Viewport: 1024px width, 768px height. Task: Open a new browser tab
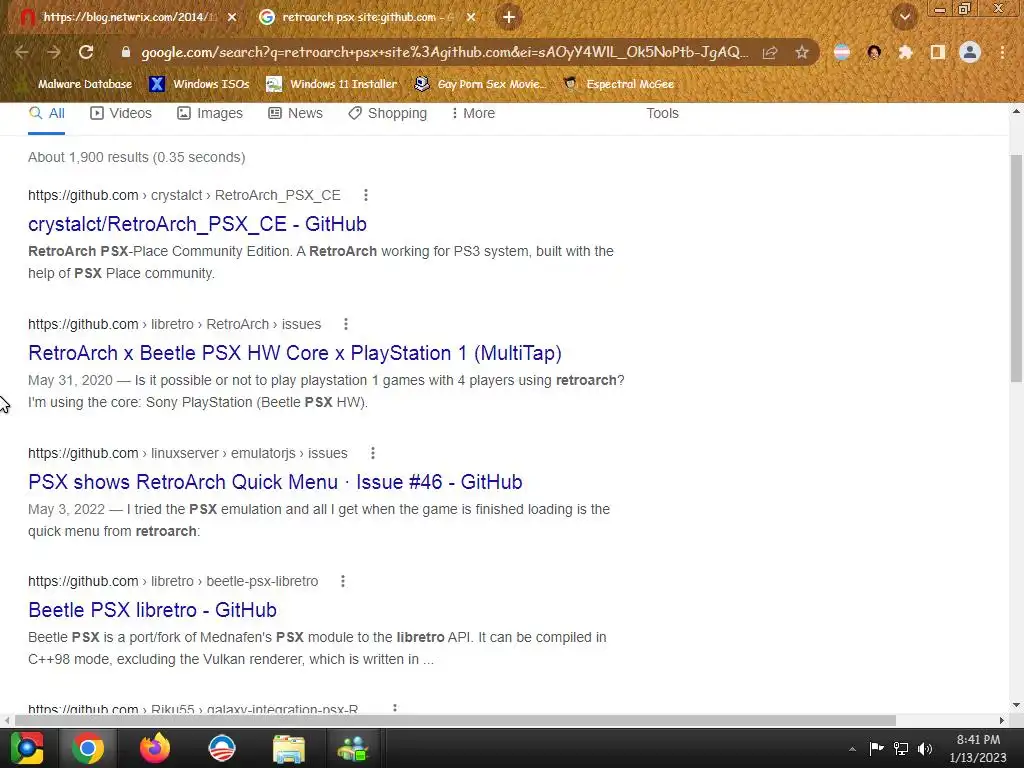(509, 17)
